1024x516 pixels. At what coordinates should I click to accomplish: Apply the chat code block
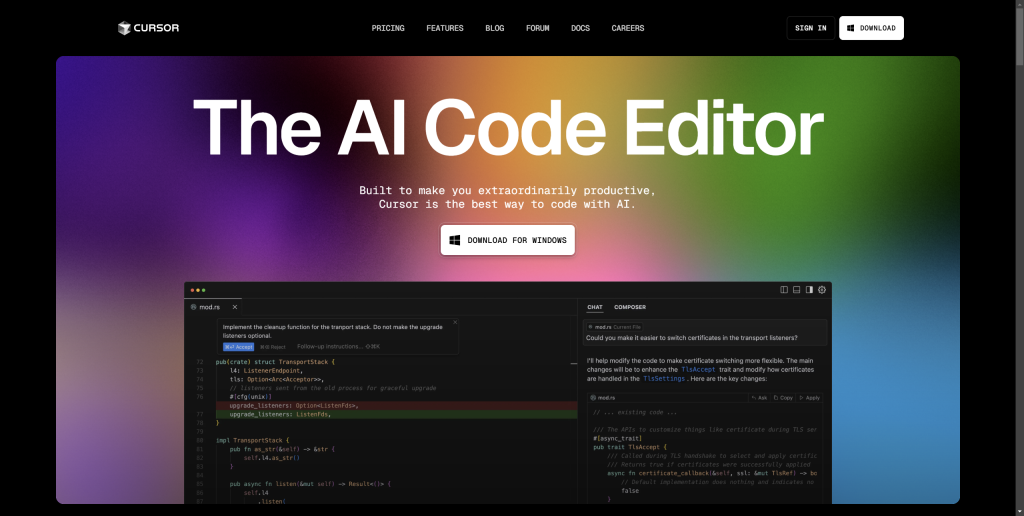click(x=810, y=397)
